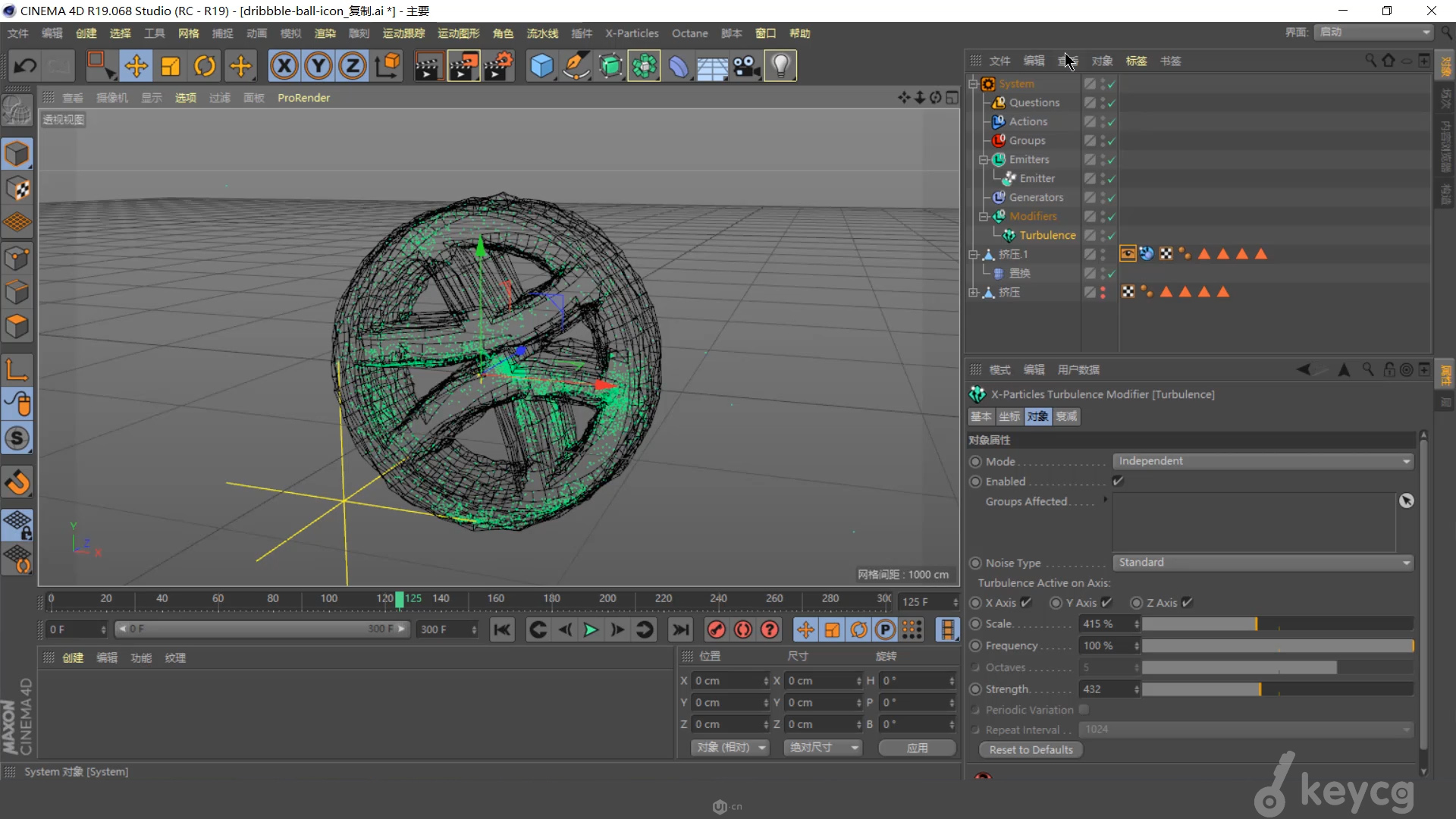Open Noise Type dropdown showing Standard
1456x819 pixels.
1263,563
